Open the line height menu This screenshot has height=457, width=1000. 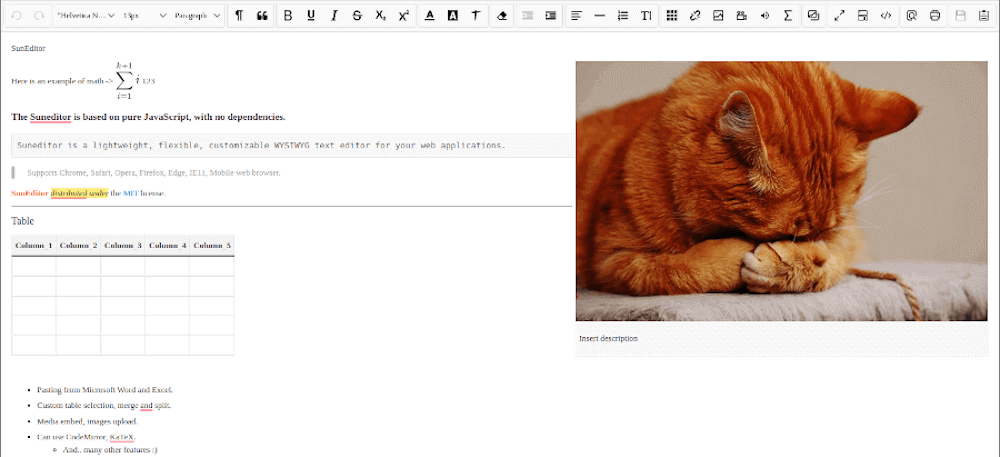646,16
